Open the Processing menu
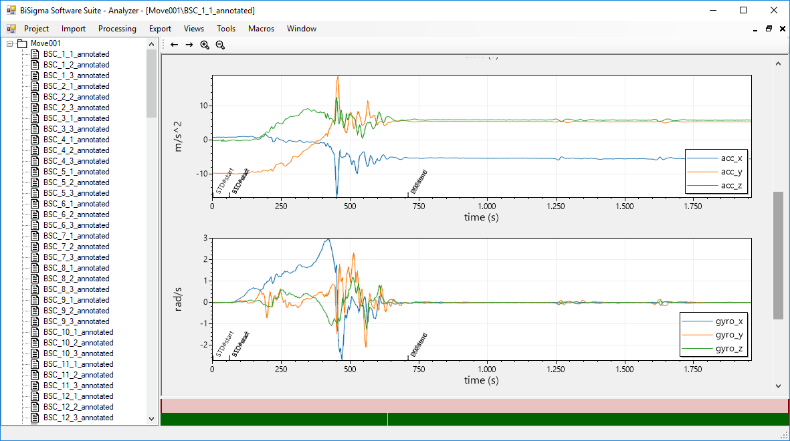Viewport: 790px width, 441px height. pos(117,29)
